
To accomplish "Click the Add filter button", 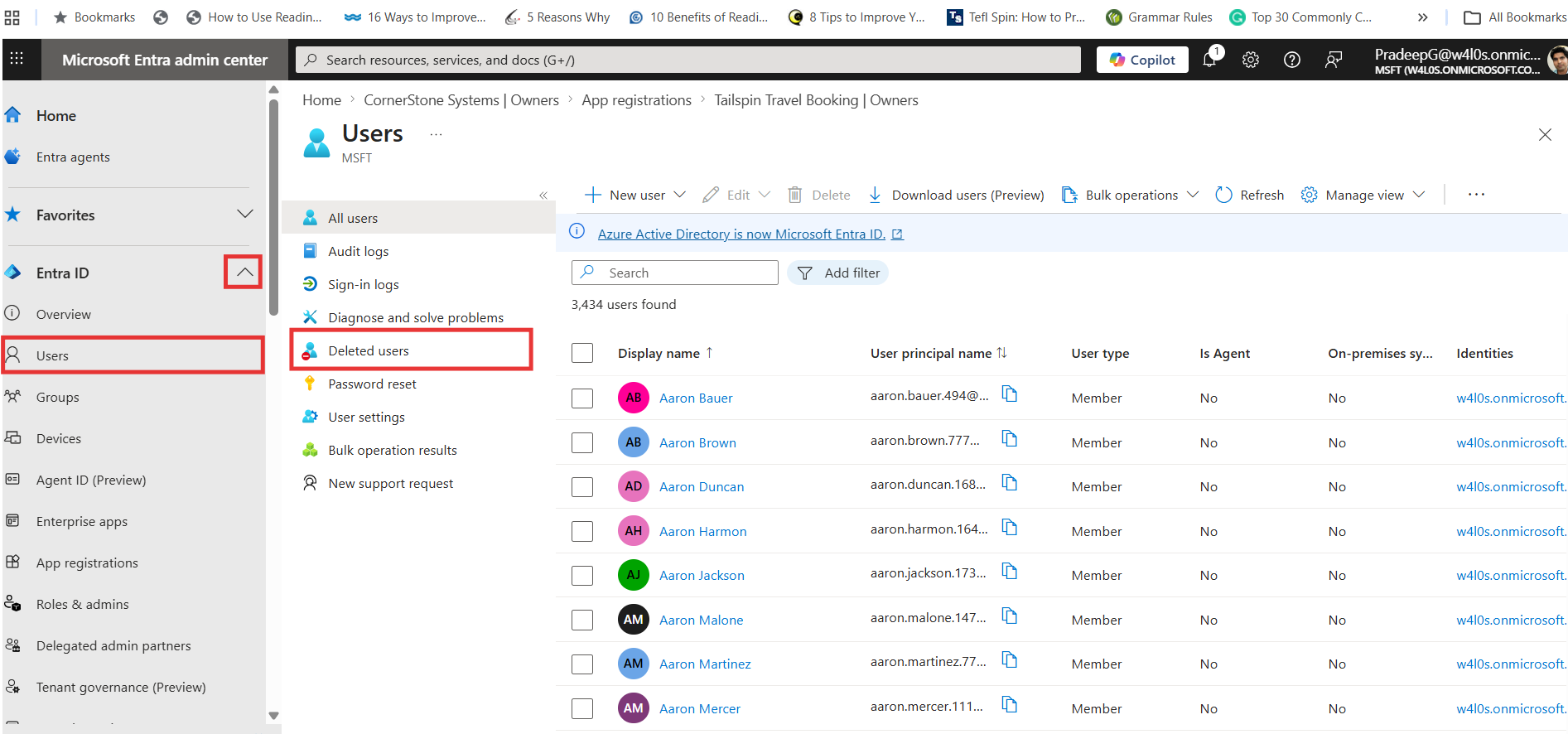I will (x=837, y=273).
